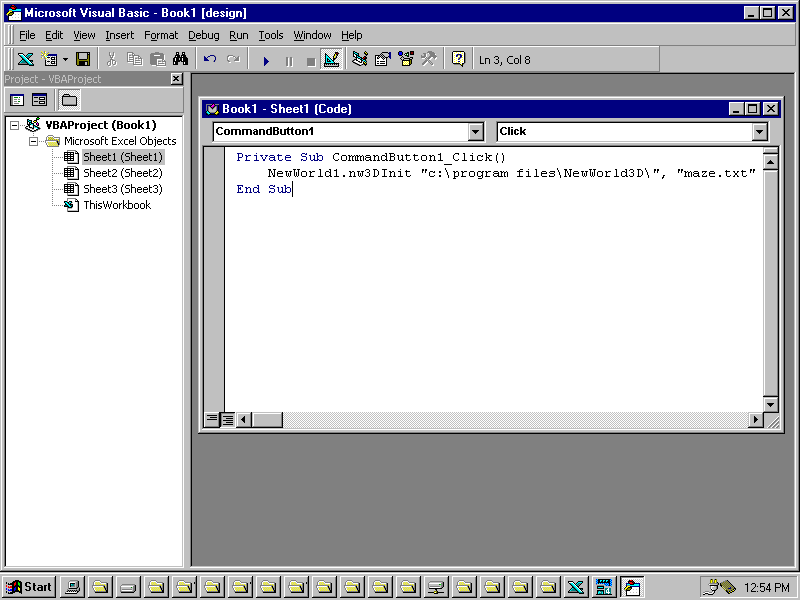This screenshot has height=600, width=800.
Task: Open the Edit menu
Action: click(x=54, y=35)
